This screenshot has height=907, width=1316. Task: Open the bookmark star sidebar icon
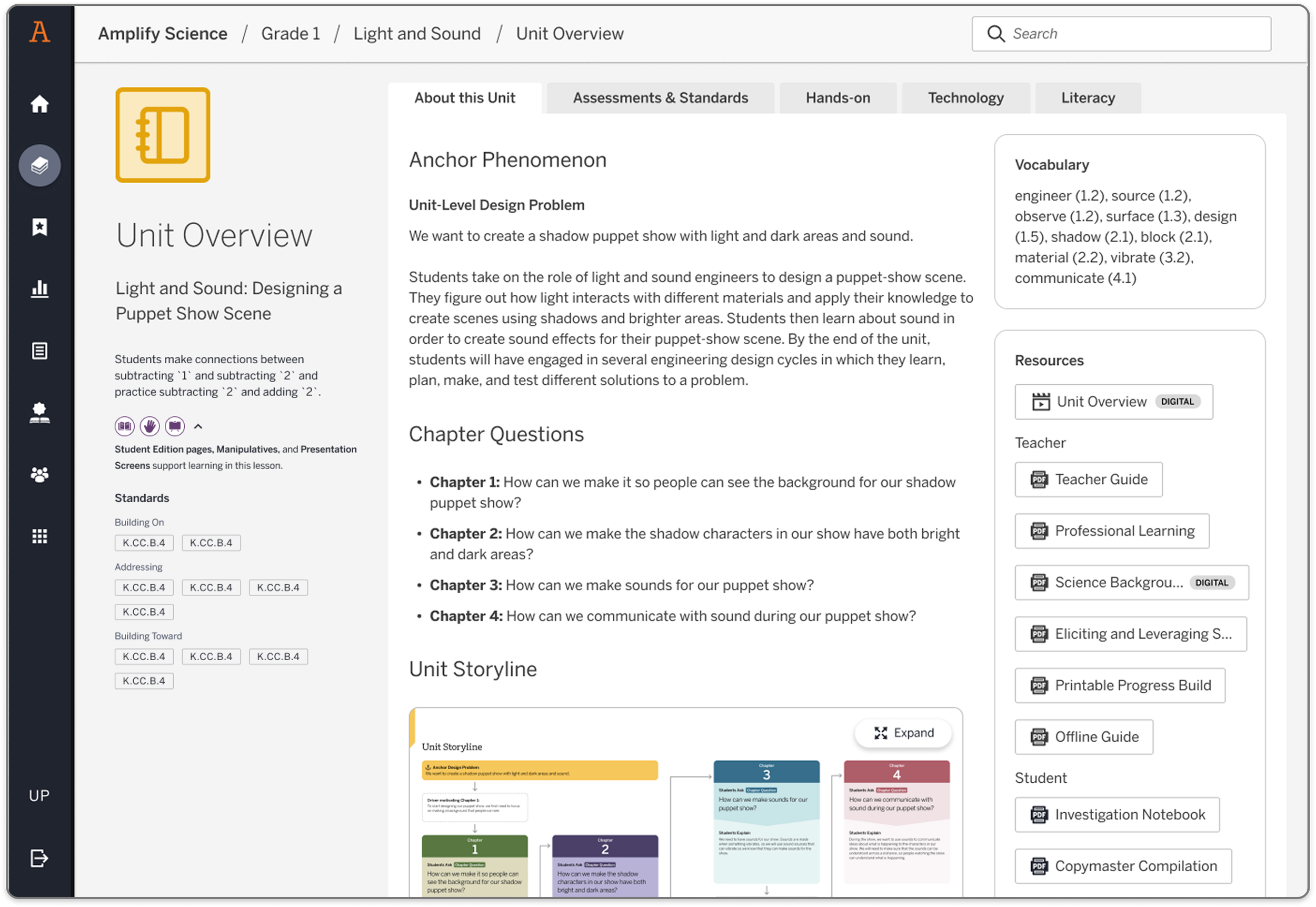tap(39, 227)
